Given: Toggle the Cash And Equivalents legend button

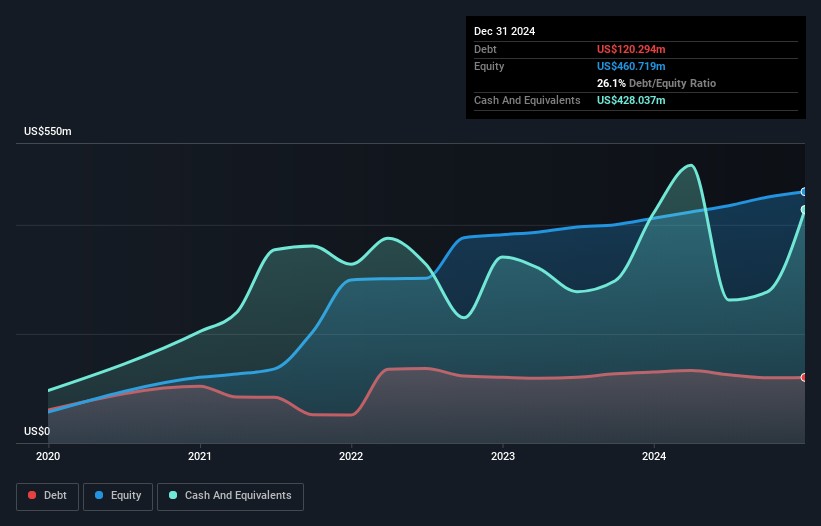Looking at the screenshot, I should coord(230,496).
